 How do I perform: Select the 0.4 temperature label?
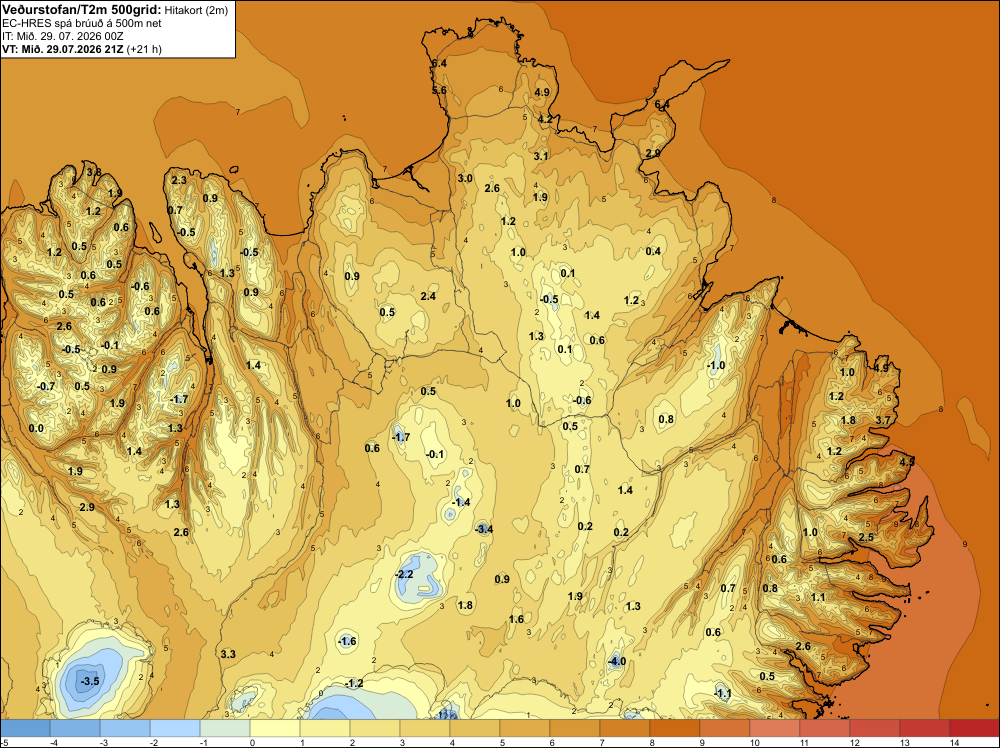[653, 251]
